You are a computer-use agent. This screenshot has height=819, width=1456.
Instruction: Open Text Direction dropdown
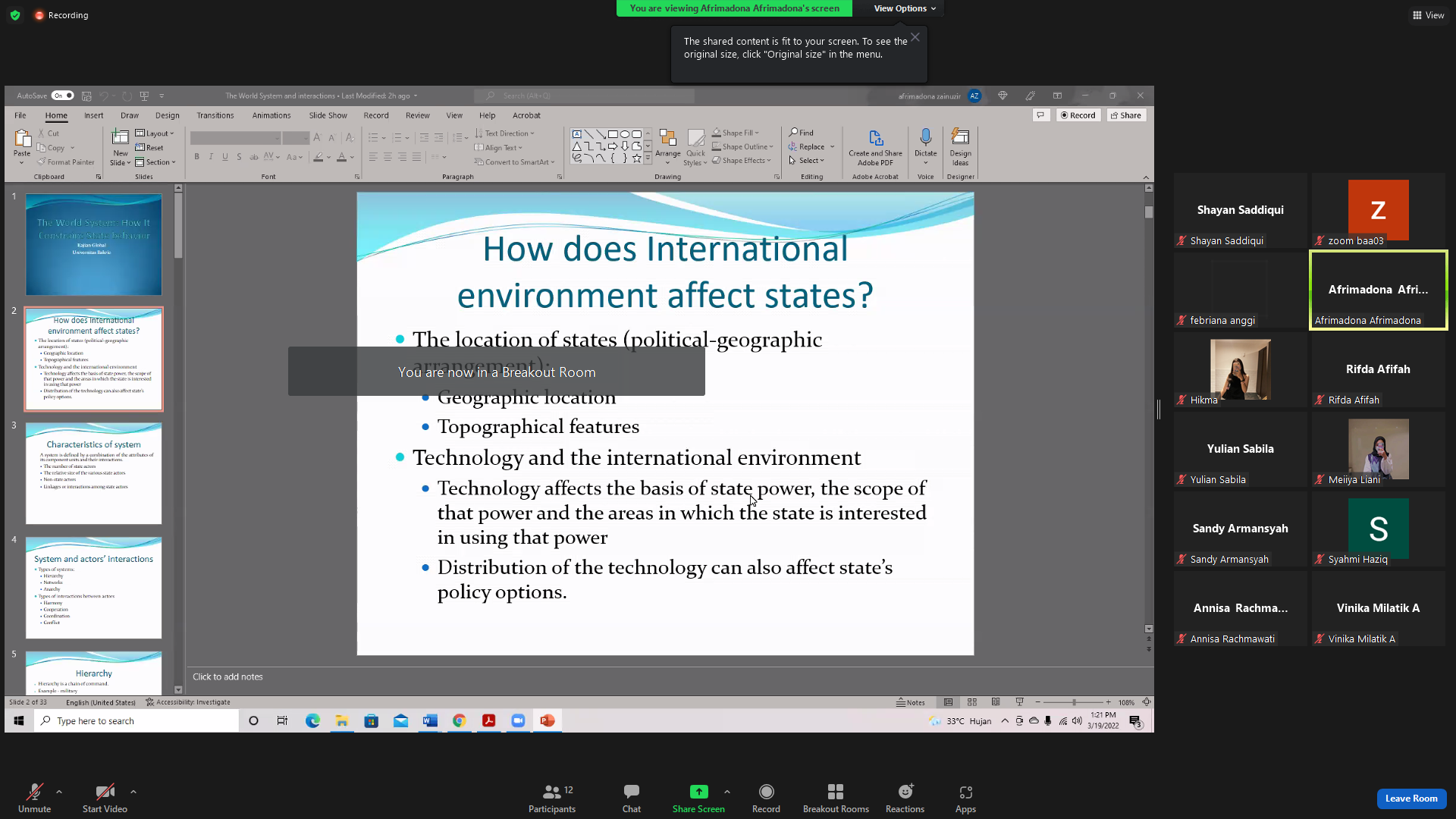[x=505, y=133]
